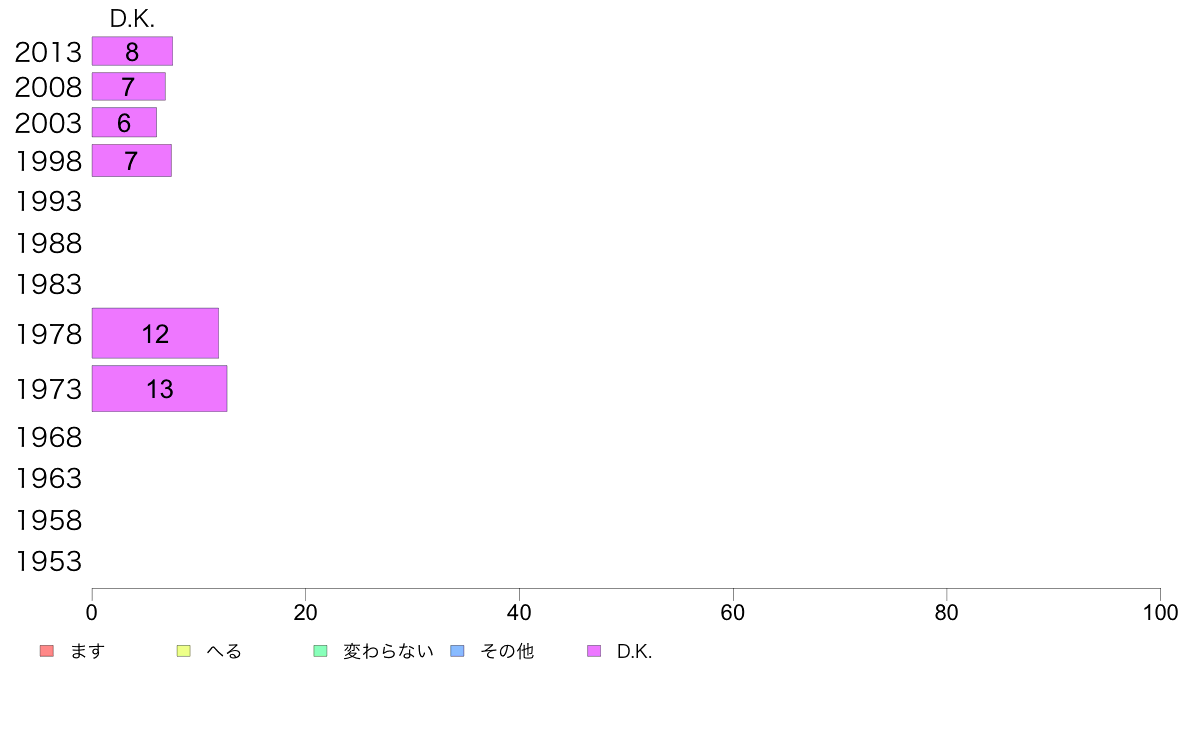Select the 1998 bar showing 7

click(x=132, y=161)
